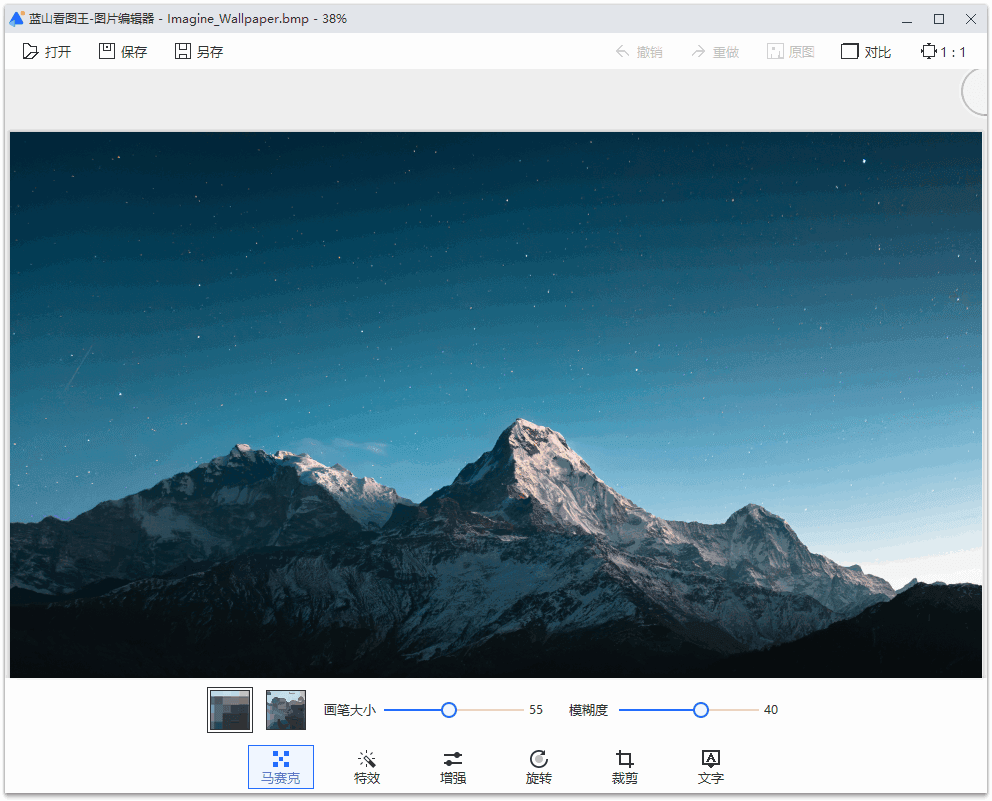Viewport: 992px width, 801px height.
Task: Click the blur level (模糊度) slider handle
Action: click(701, 710)
